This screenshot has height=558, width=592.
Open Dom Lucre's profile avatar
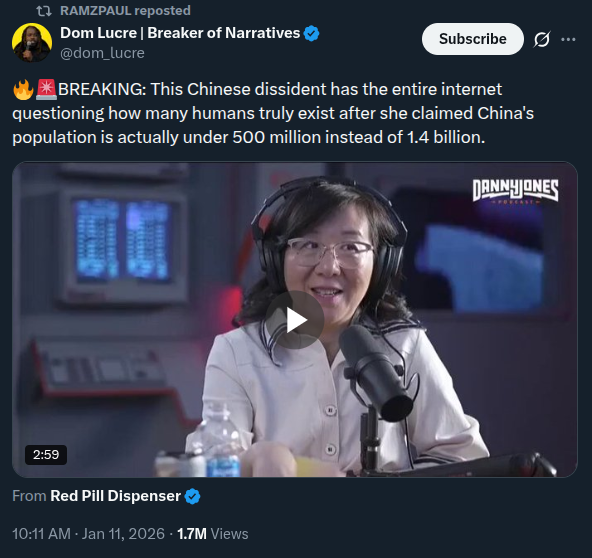tap(32, 42)
